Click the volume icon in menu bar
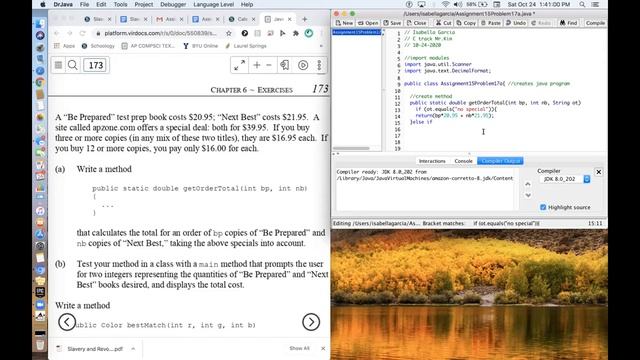Image resolution: width=640 pixels, height=360 pixels. tap(458, 4)
